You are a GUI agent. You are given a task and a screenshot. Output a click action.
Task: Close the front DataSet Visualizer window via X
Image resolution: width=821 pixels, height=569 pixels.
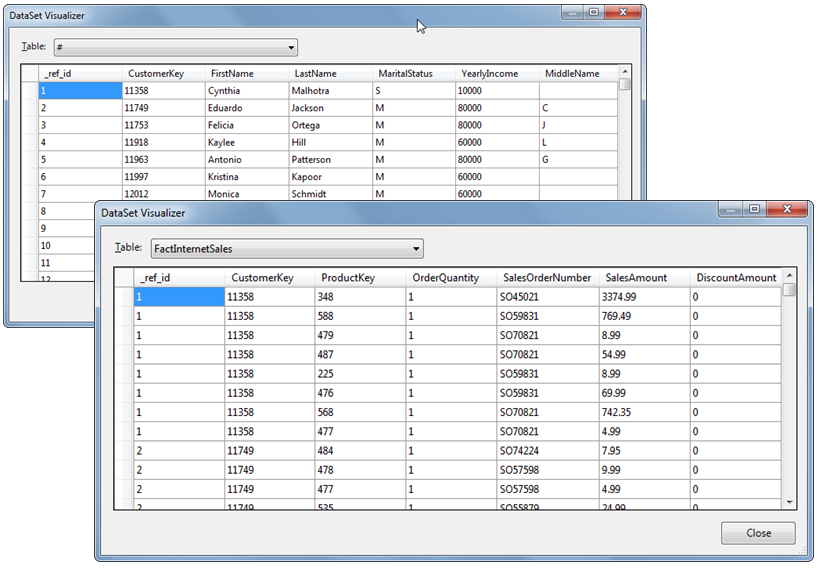[x=787, y=209]
